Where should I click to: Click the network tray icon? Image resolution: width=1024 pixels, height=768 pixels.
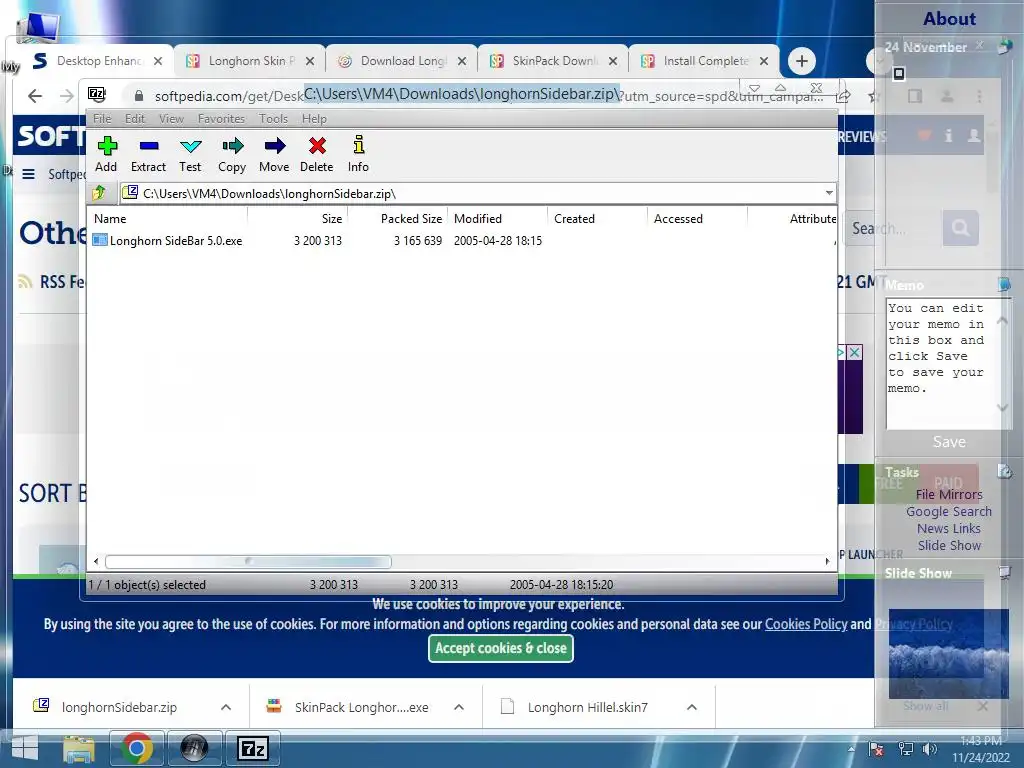906,749
